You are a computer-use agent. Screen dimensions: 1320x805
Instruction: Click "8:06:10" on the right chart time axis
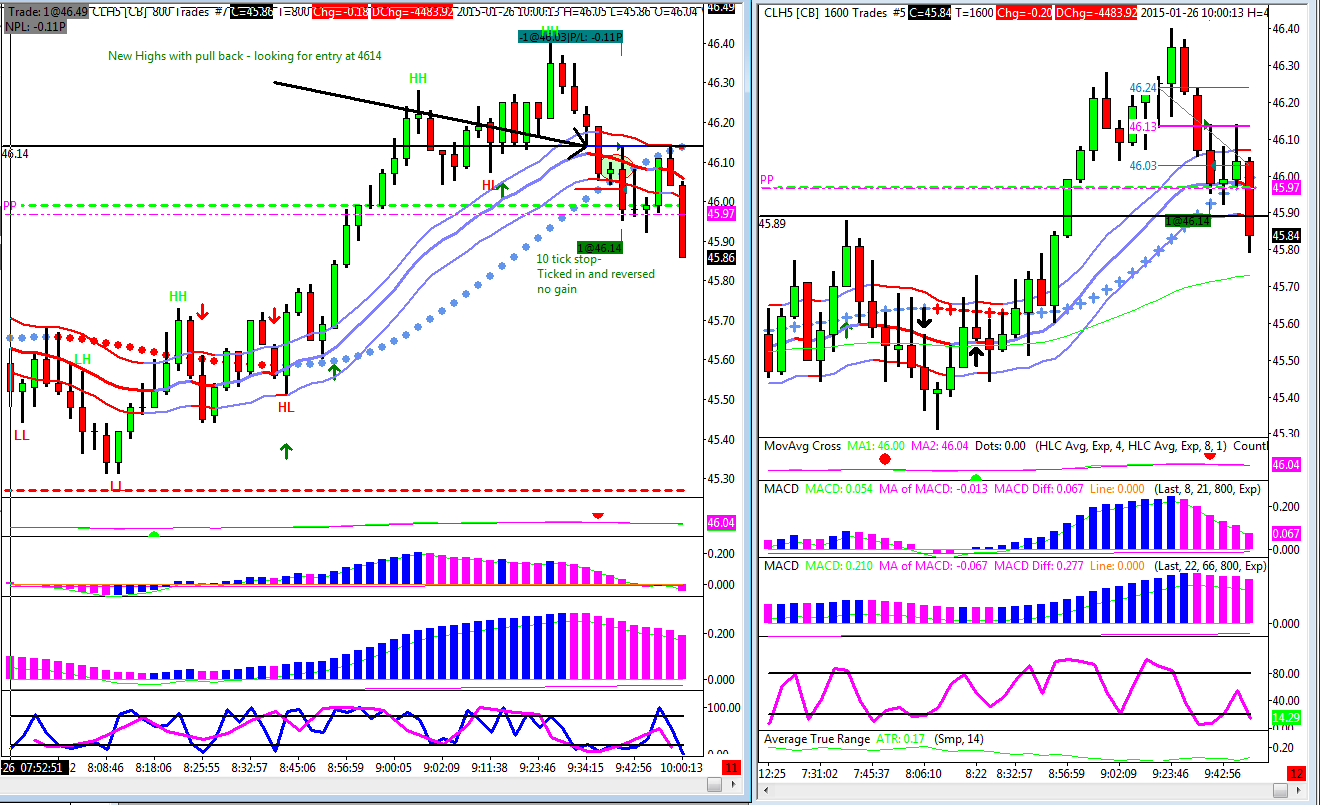(x=922, y=774)
